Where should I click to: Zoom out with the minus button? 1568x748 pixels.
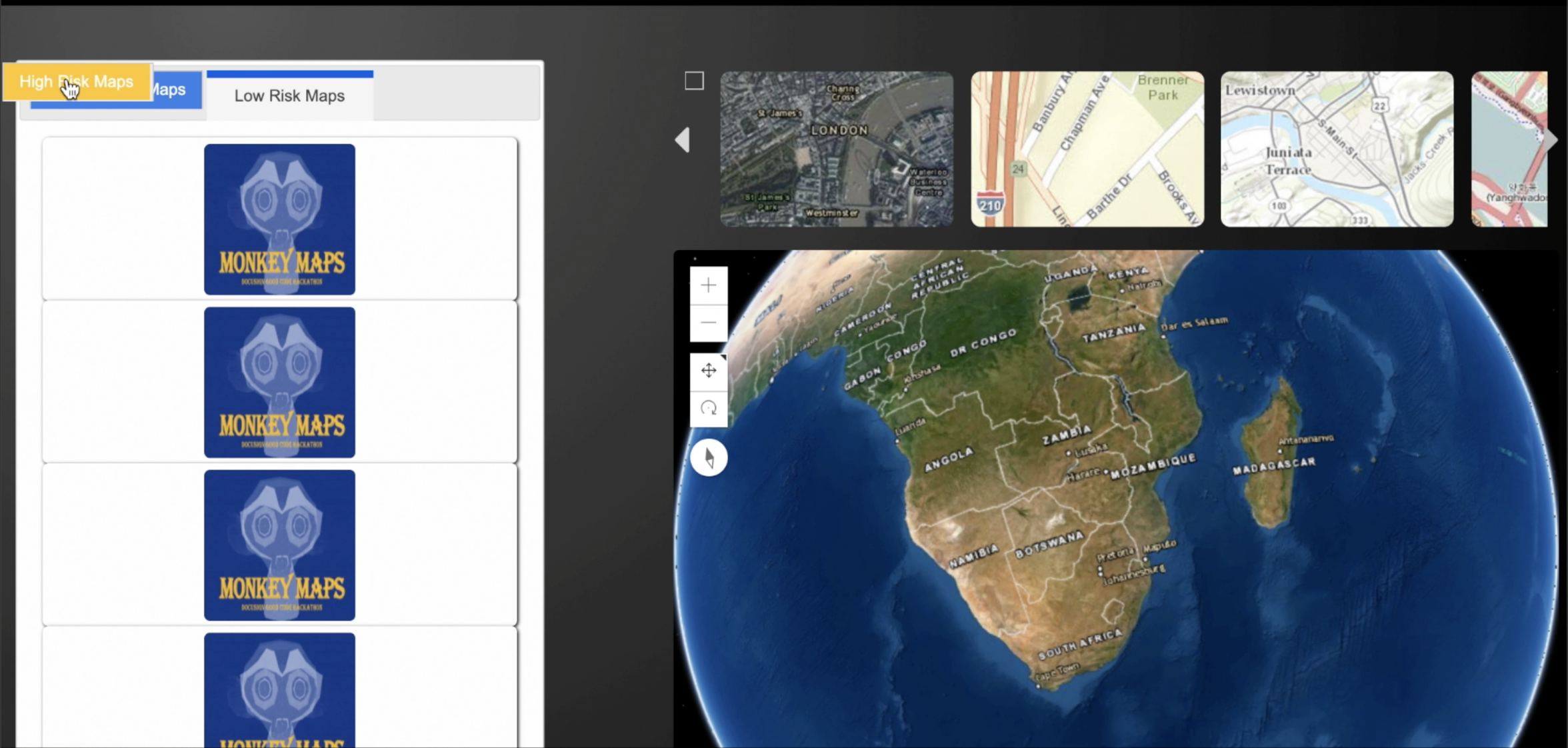pyautogui.click(x=708, y=323)
